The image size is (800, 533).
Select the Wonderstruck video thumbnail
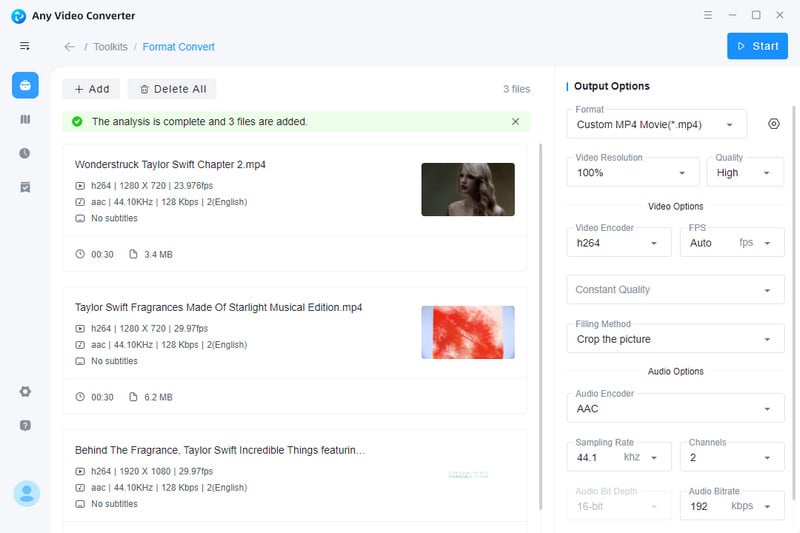coord(468,189)
